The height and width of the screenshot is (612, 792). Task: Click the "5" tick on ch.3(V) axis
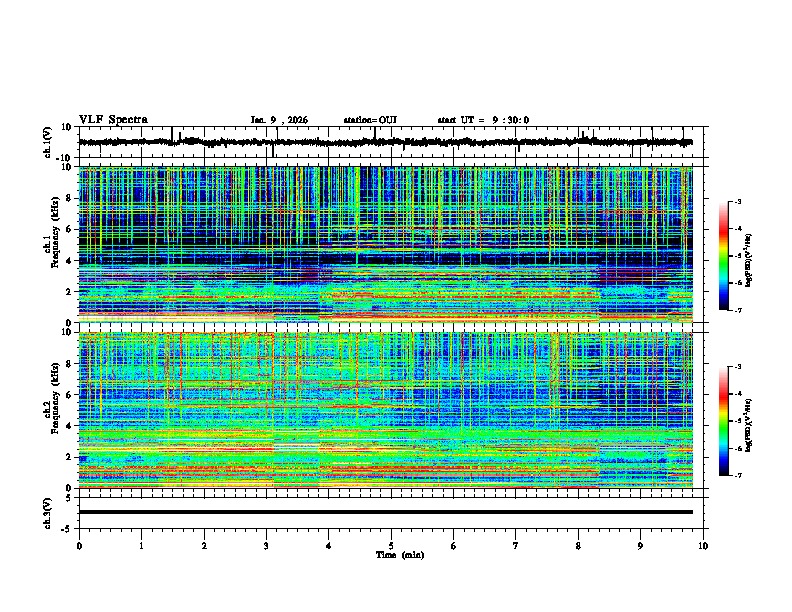point(70,498)
